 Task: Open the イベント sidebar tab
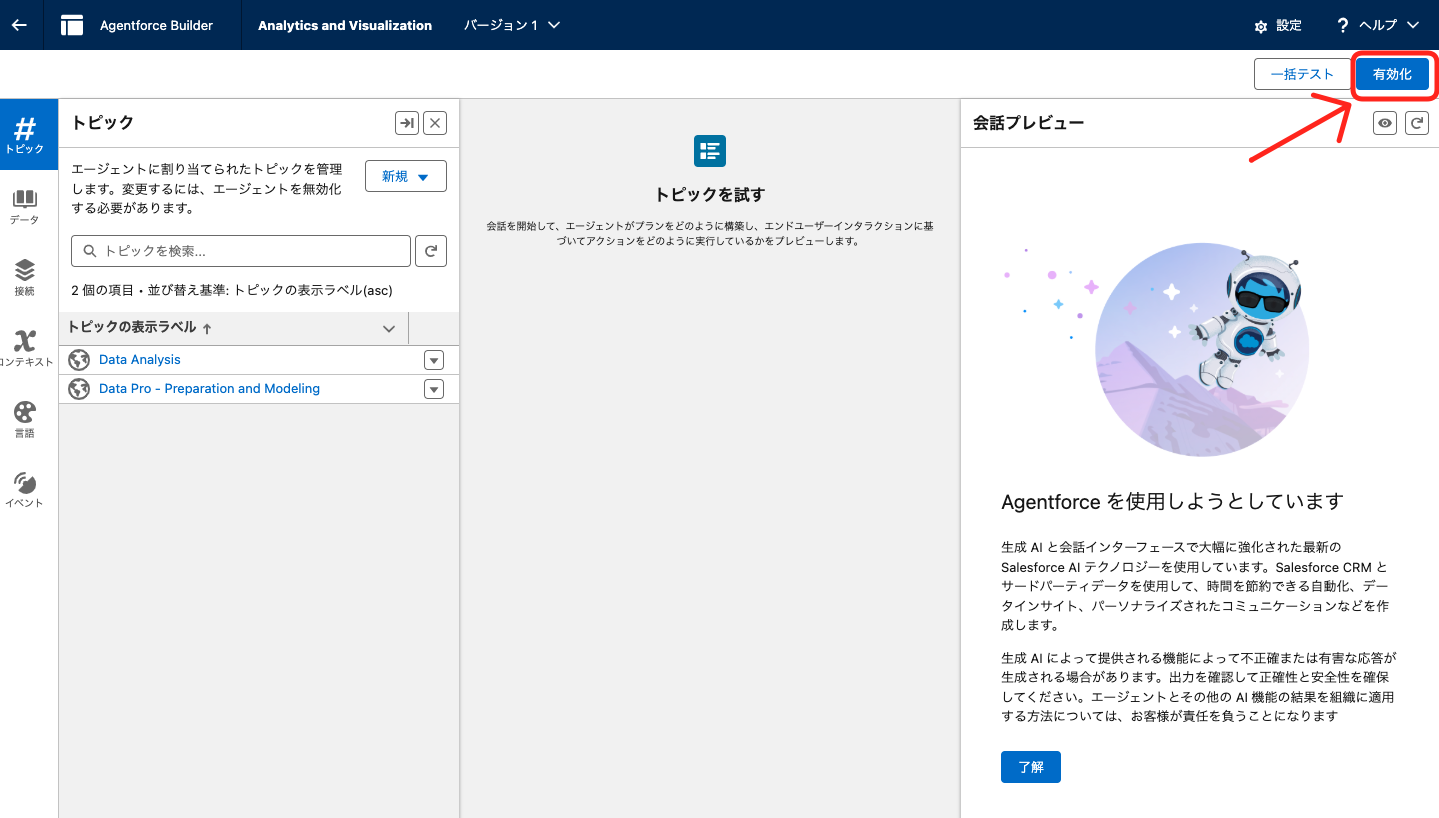coord(25,490)
